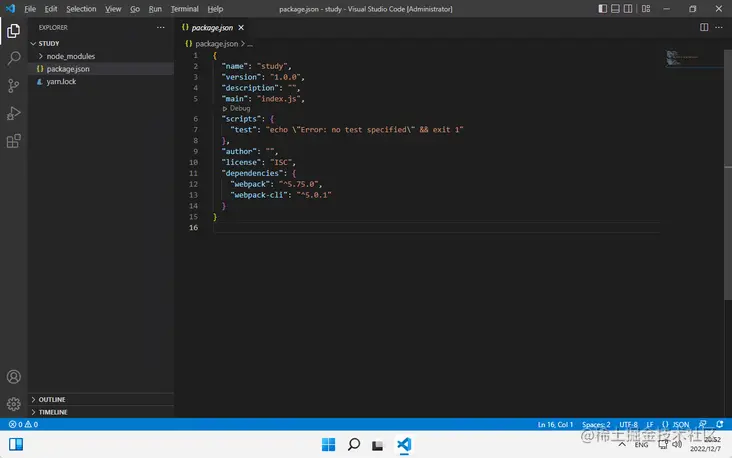Open the Search view in activity bar
The height and width of the screenshot is (458, 732).
coord(14,58)
